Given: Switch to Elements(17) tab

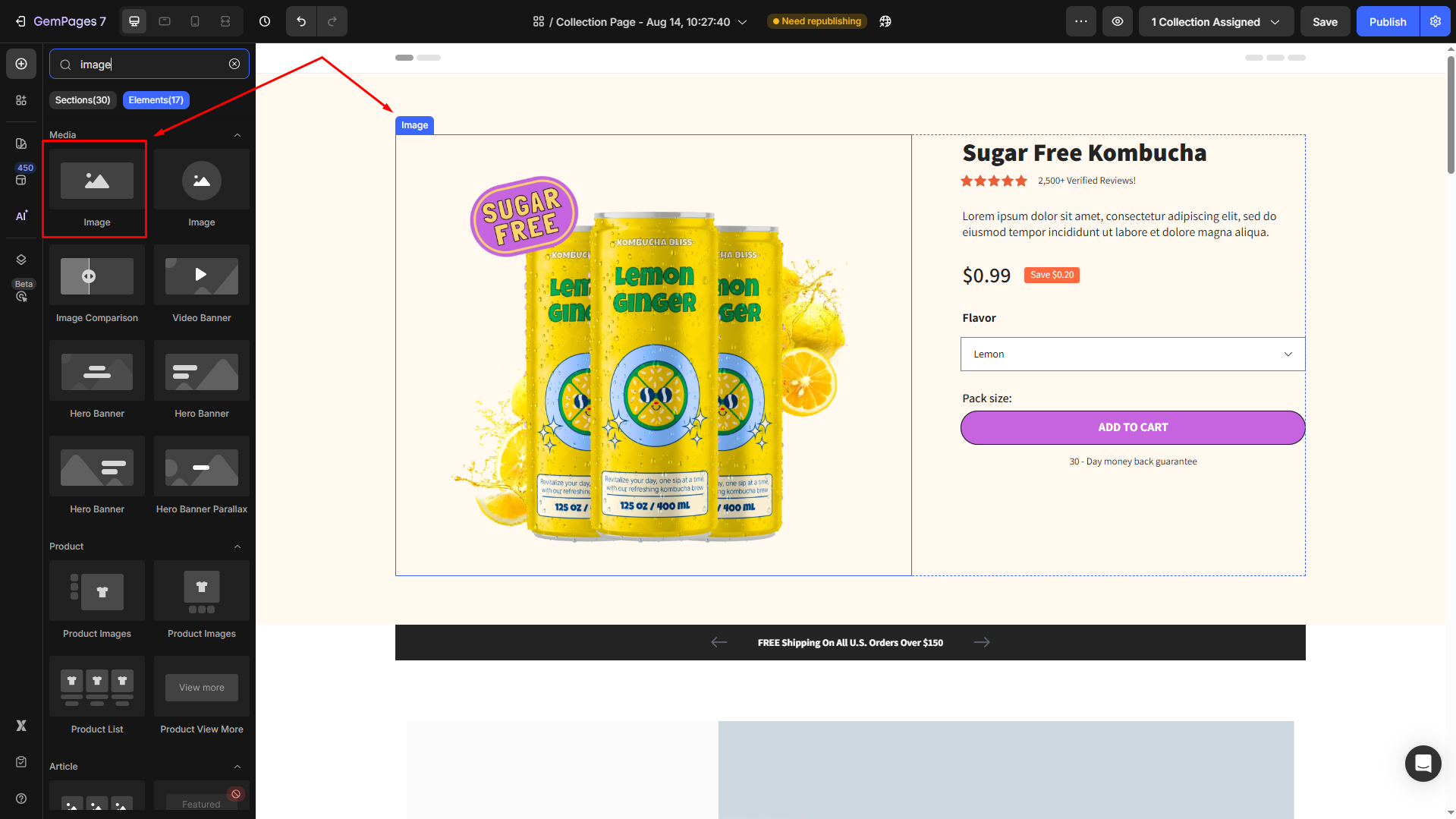Looking at the screenshot, I should coord(156,100).
